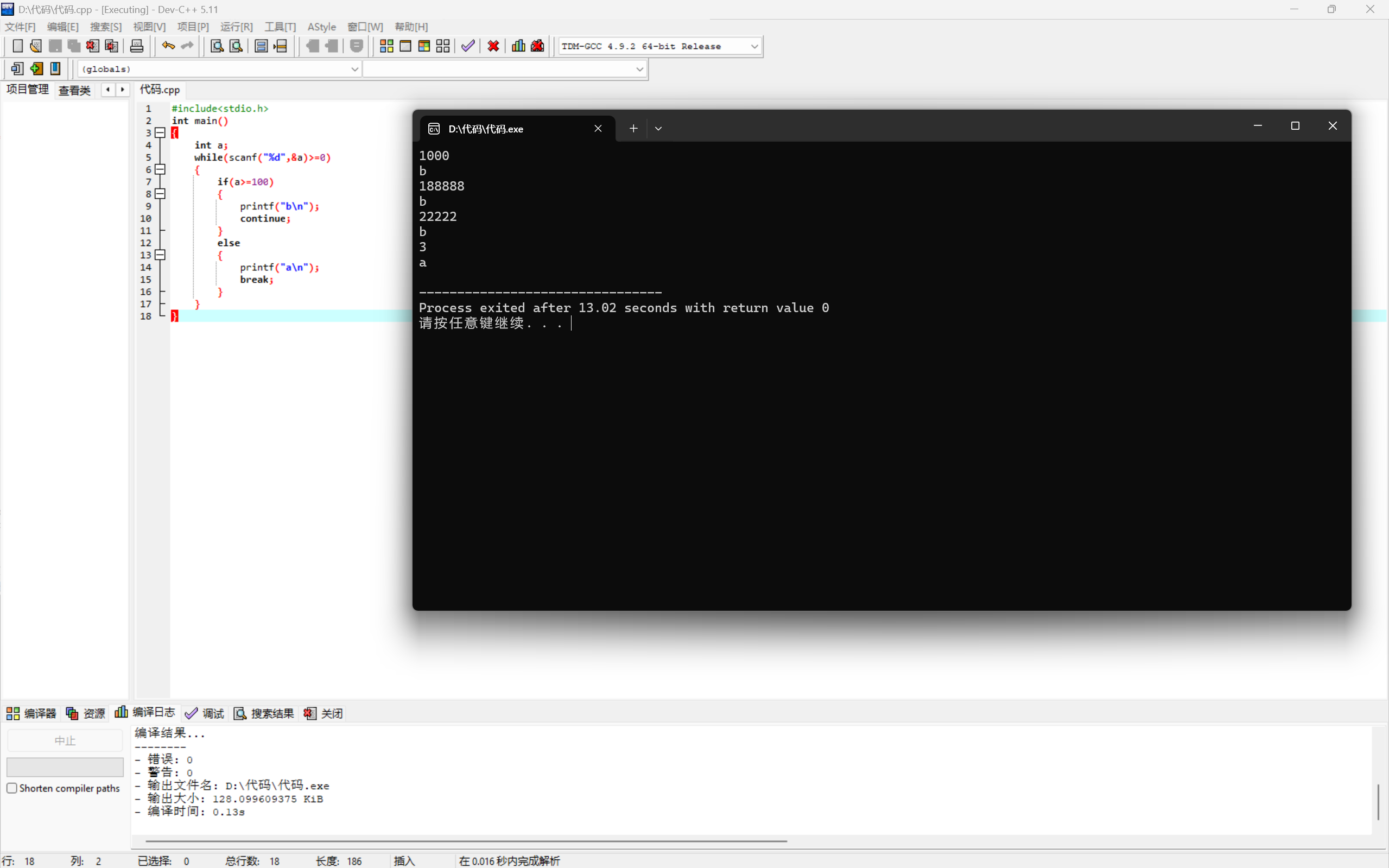Click the Compile & Run toolbar icon
Viewport: 1389px width, 868px height.
pyautogui.click(x=424, y=46)
